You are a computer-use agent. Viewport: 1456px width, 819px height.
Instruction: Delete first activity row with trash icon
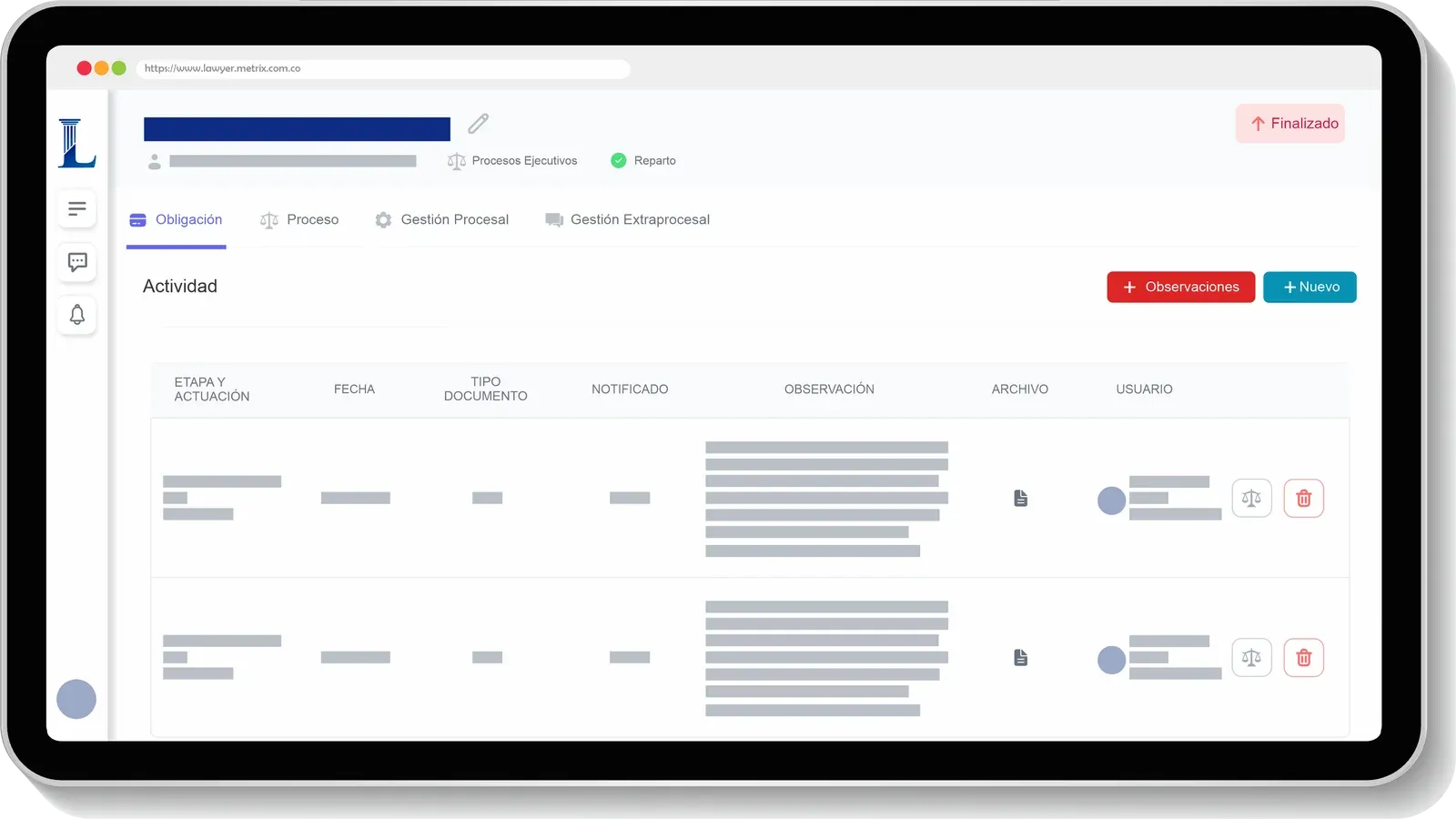click(1303, 499)
